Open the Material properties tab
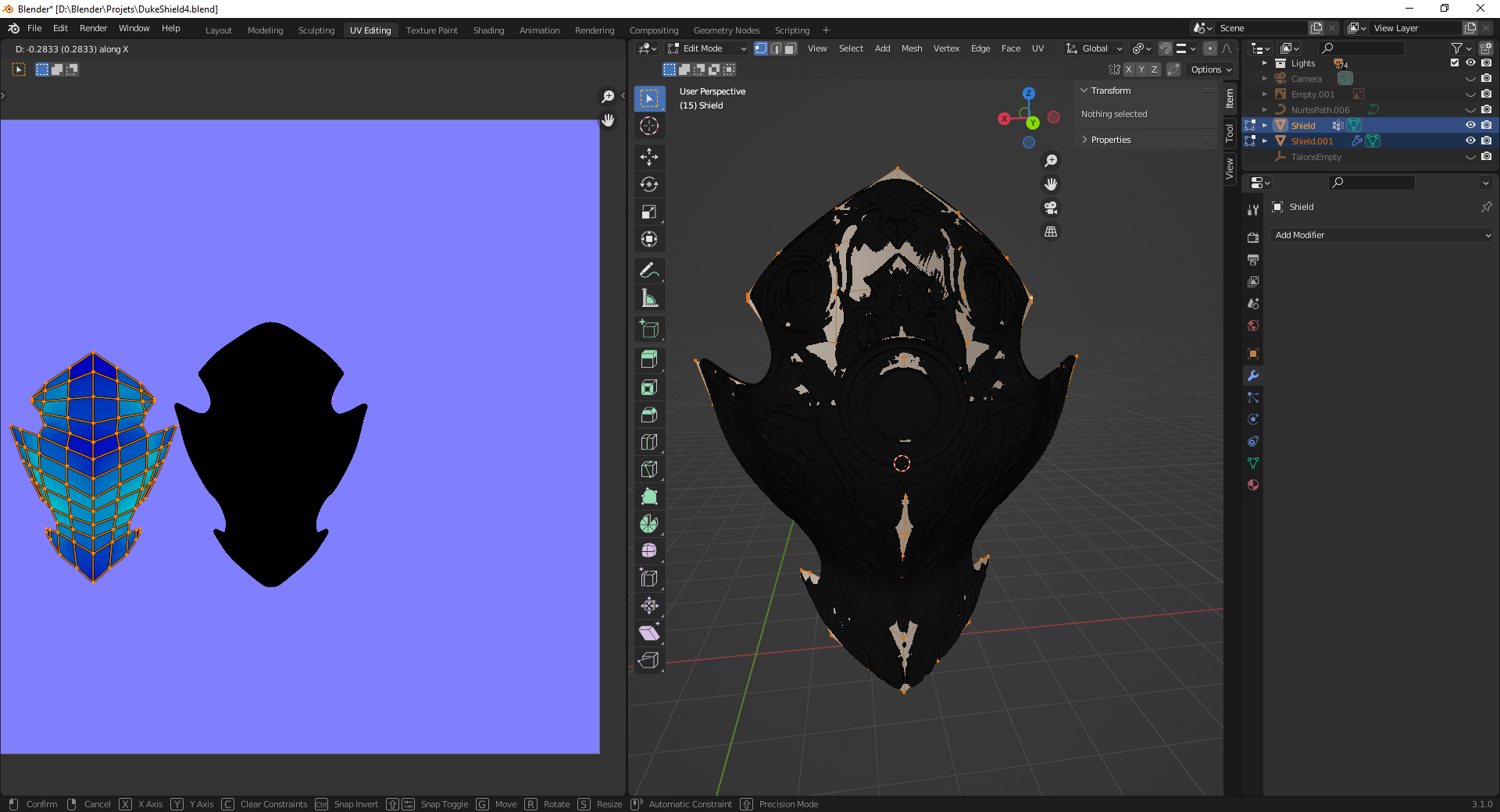1500x812 pixels. [x=1253, y=485]
